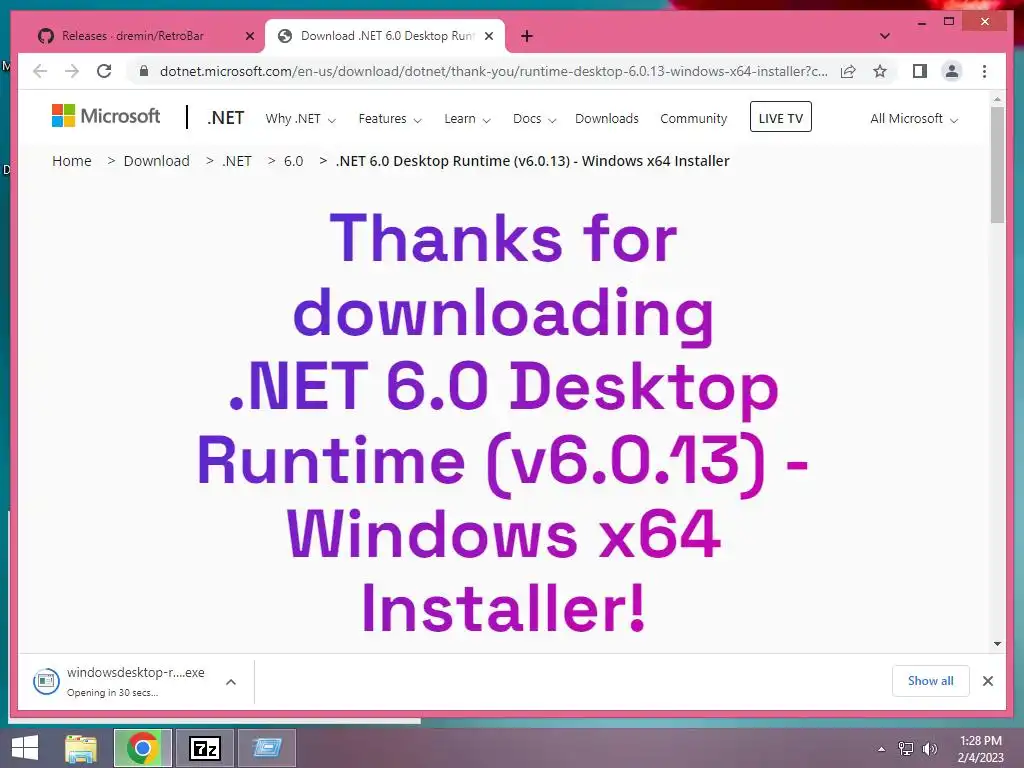The width and height of the screenshot is (1024, 768).
Task: Open the fourth taskbar app window
Action: pyautogui.click(x=267, y=748)
